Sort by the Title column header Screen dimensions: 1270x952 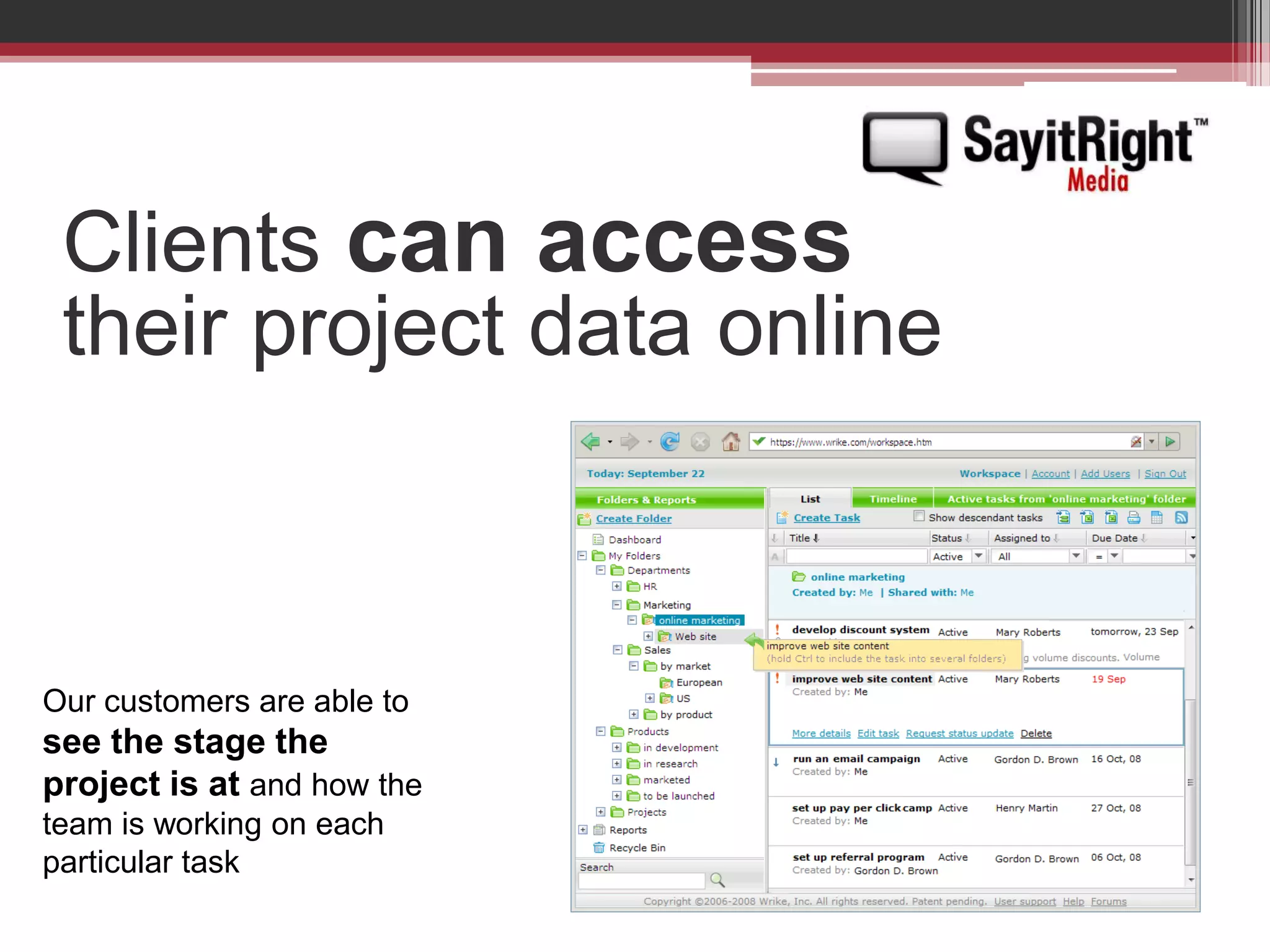click(x=804, y=538)
